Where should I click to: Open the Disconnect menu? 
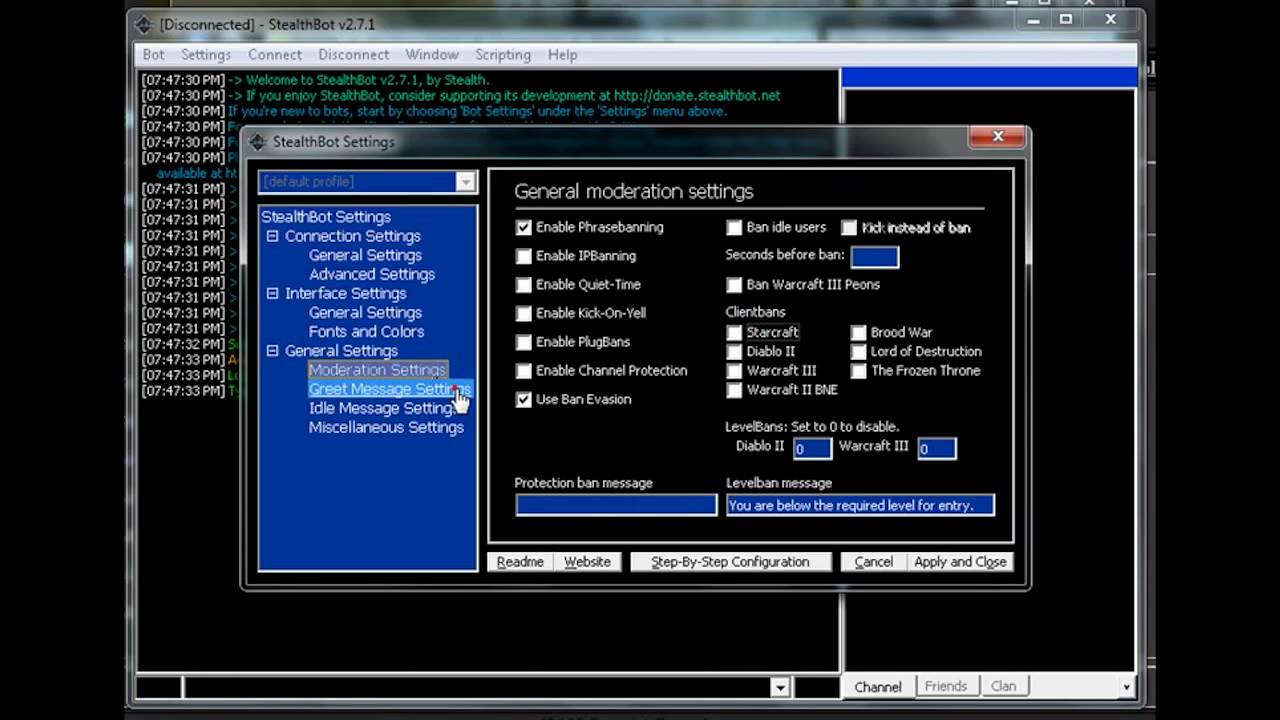354,55
